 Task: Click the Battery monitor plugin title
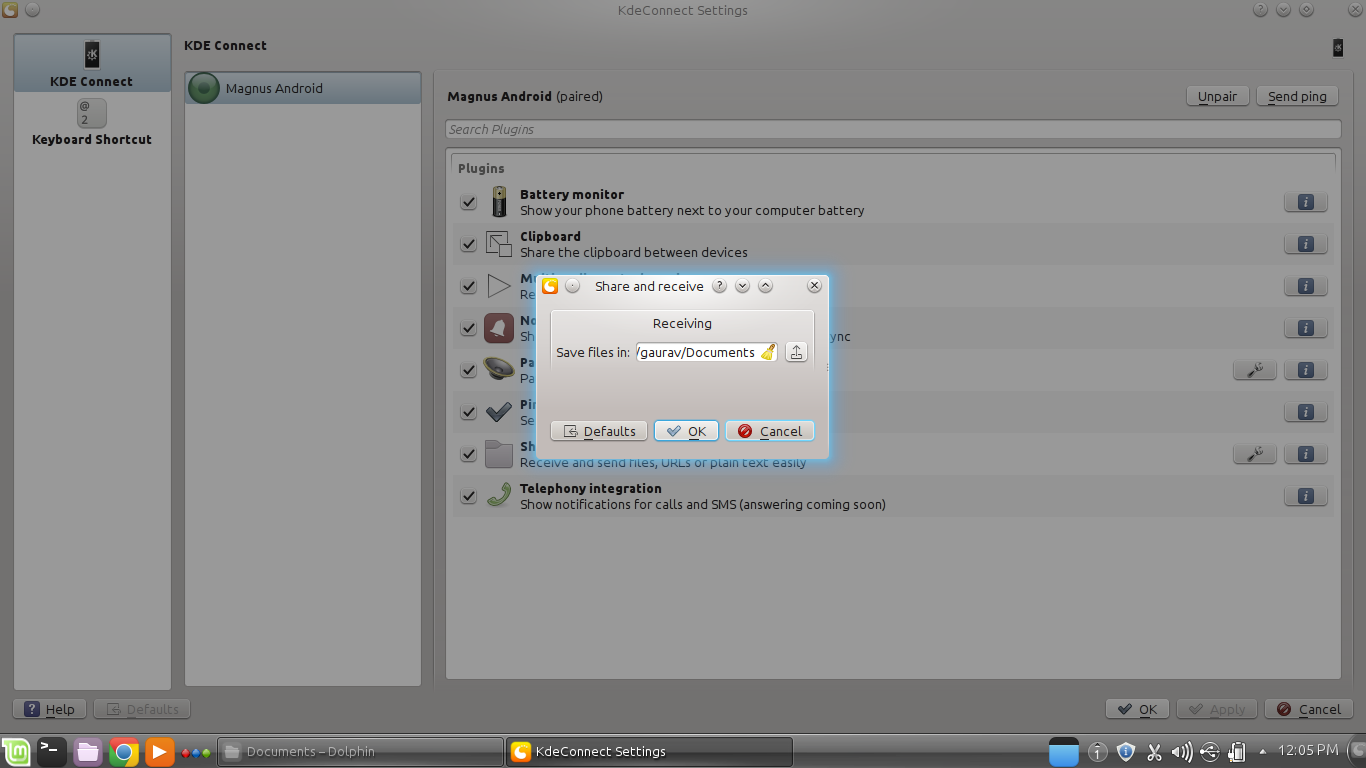point(572,194)
